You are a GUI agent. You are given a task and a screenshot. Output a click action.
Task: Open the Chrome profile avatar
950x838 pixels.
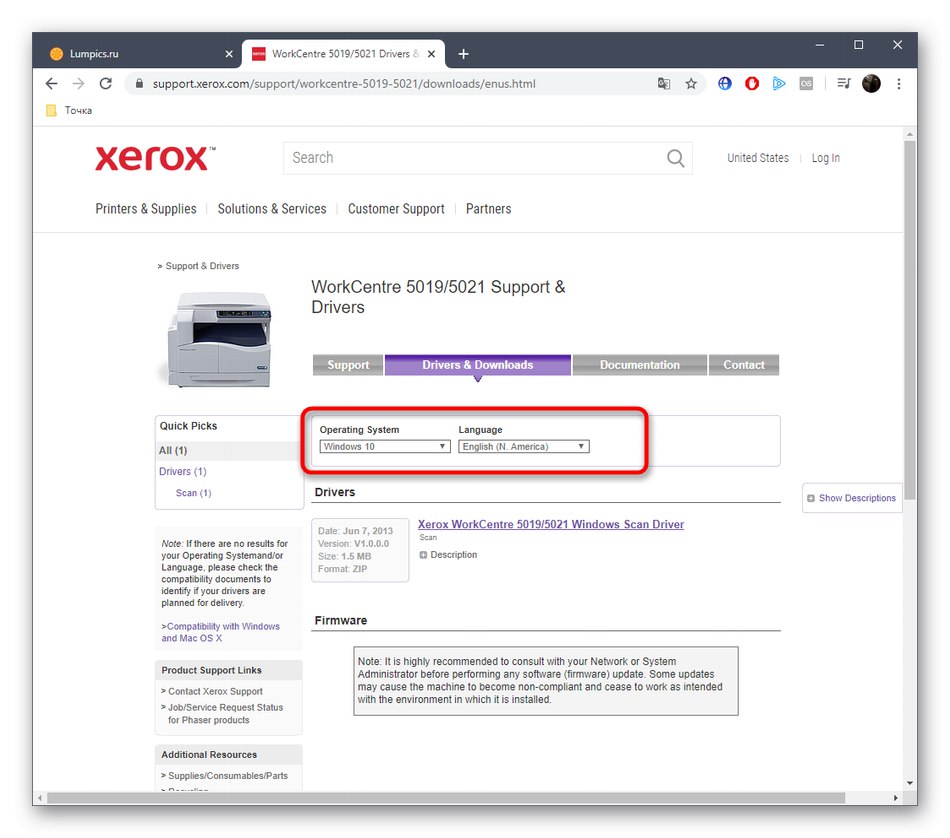[871, 84]
